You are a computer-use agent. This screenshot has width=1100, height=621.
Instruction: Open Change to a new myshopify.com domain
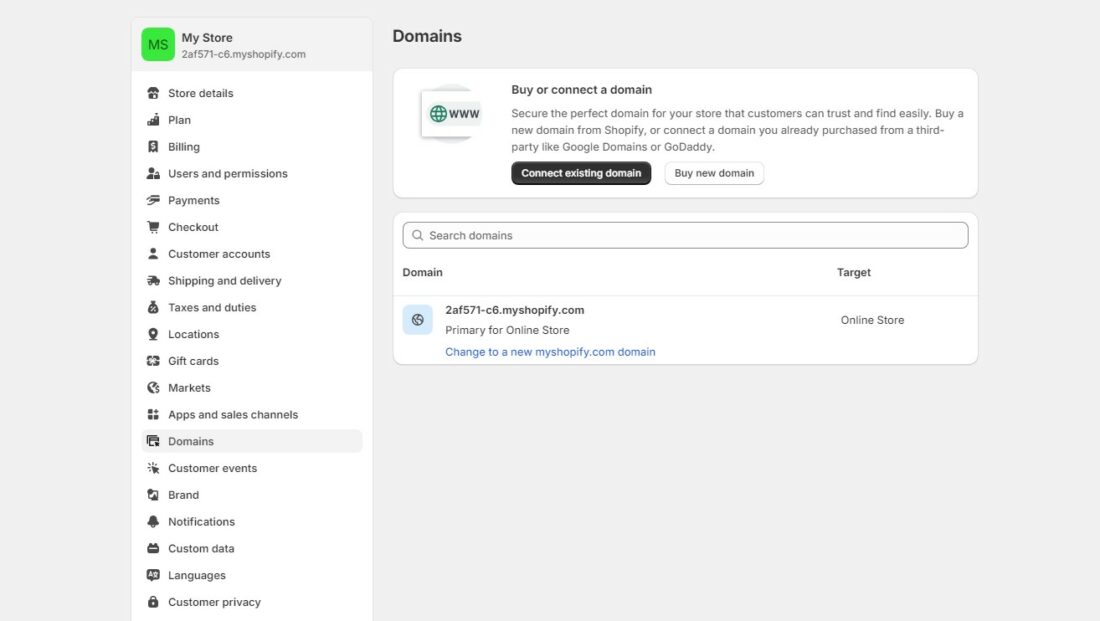550,351
